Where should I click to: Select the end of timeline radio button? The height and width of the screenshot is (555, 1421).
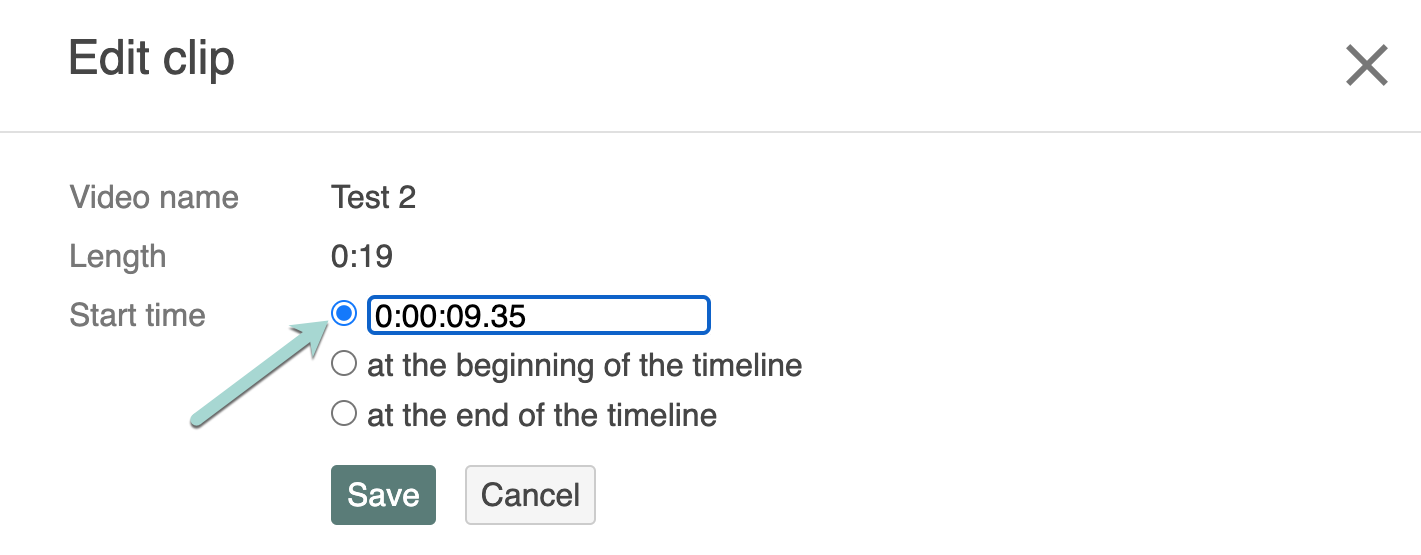point(344,413)
